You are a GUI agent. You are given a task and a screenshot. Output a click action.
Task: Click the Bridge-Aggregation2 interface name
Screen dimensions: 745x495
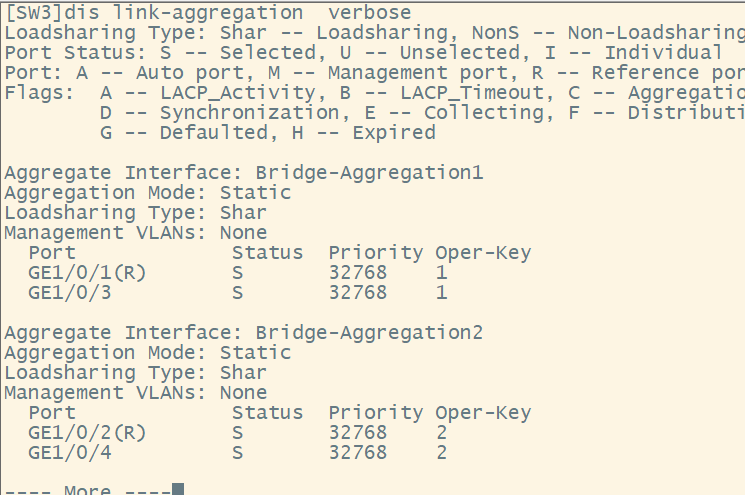[369, 332]
